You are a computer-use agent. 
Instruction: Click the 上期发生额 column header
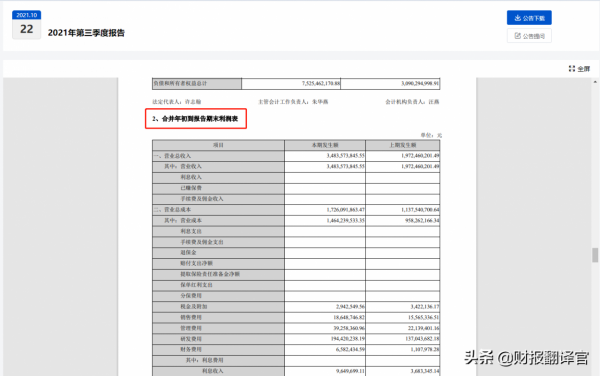click(403, 145)
